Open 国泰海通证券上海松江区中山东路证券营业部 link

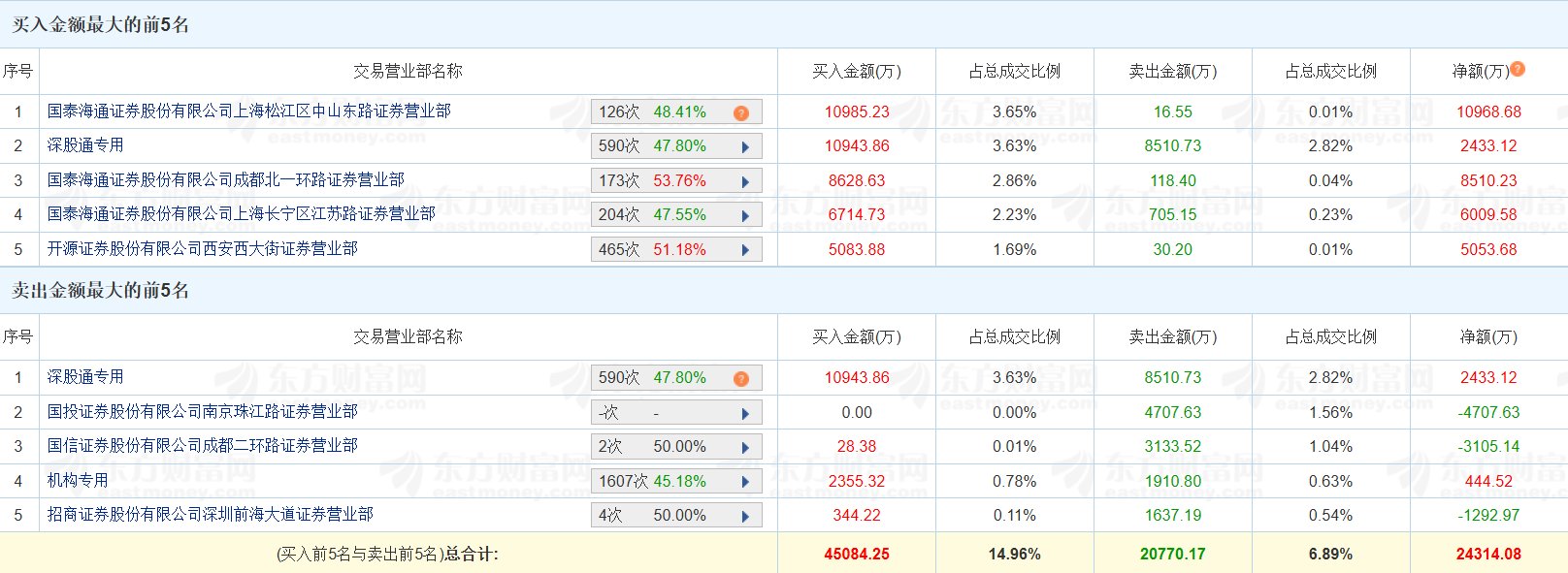(249, 111)
